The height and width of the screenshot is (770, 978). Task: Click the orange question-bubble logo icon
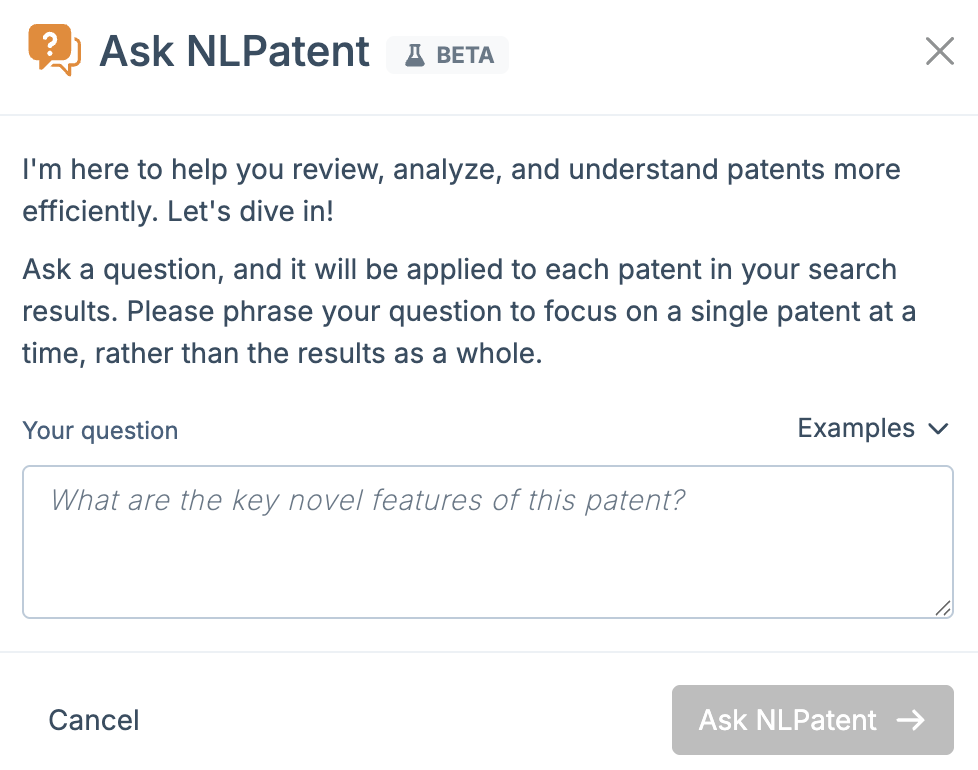[x=54, y=49]
